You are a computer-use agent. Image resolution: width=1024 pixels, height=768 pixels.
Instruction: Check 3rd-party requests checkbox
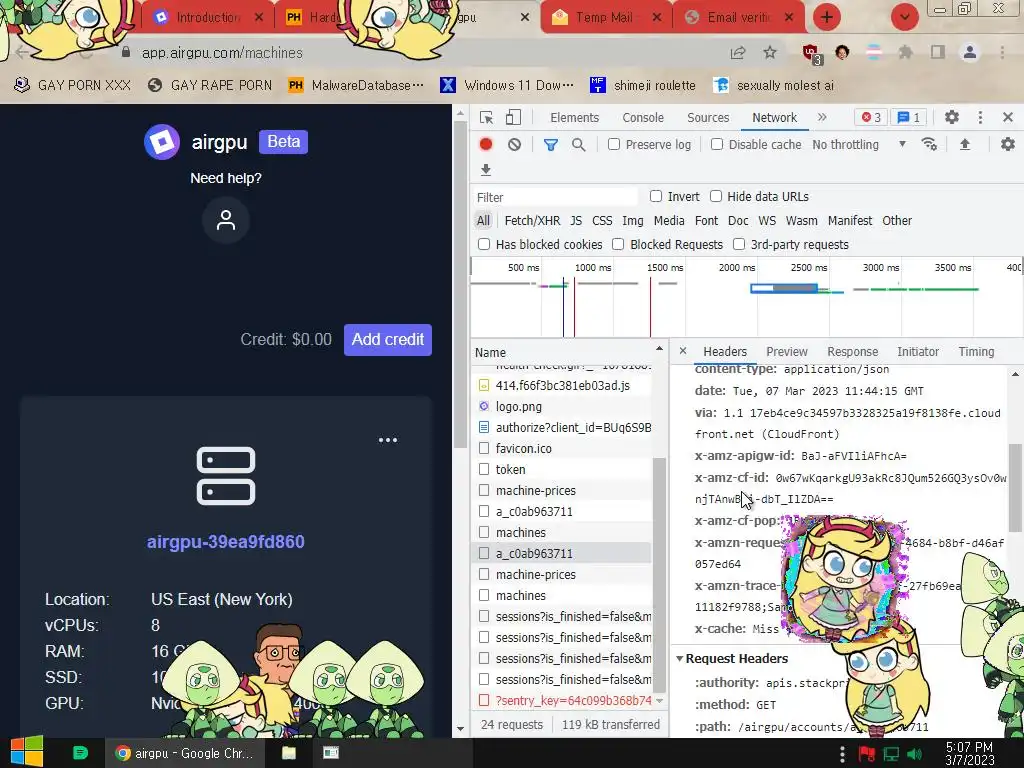point(739,244)
